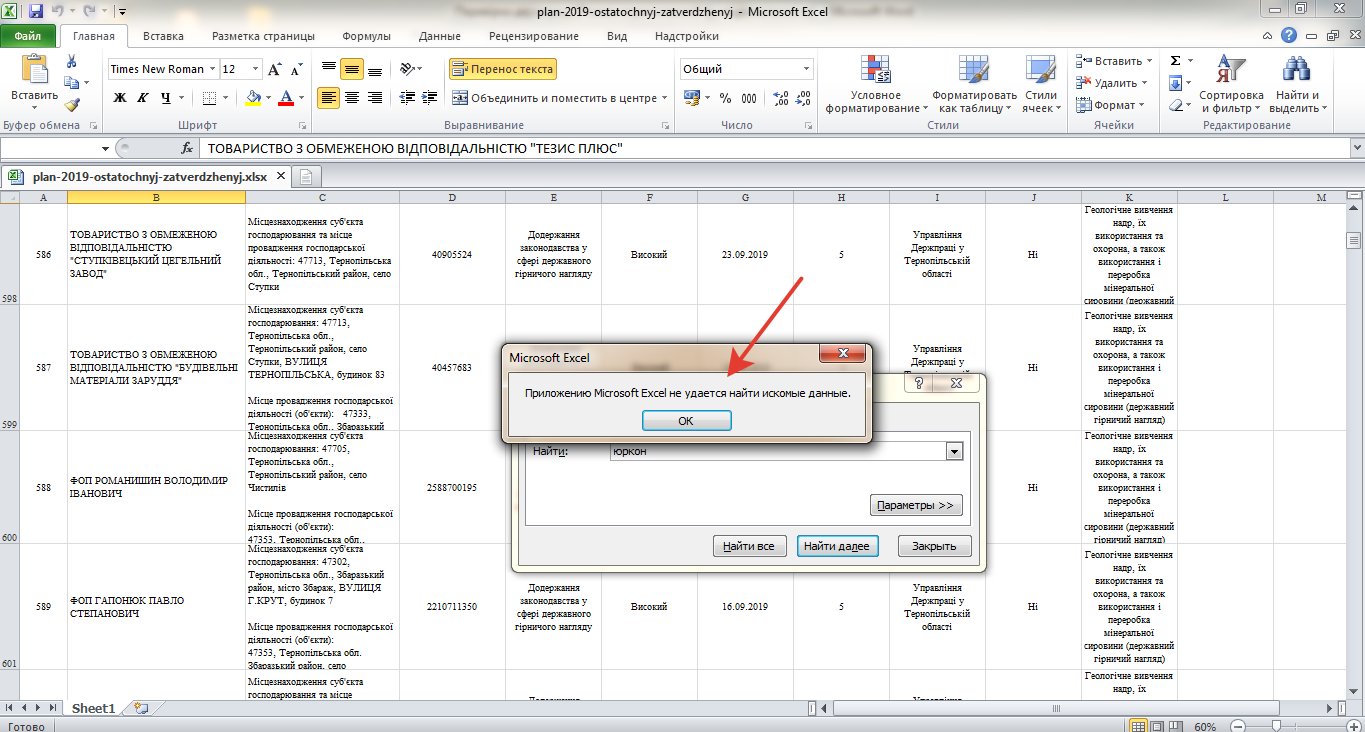Select the Sheet1 worksheet tab
This screenshot has width=1365, height=732.
click(93, 708)
